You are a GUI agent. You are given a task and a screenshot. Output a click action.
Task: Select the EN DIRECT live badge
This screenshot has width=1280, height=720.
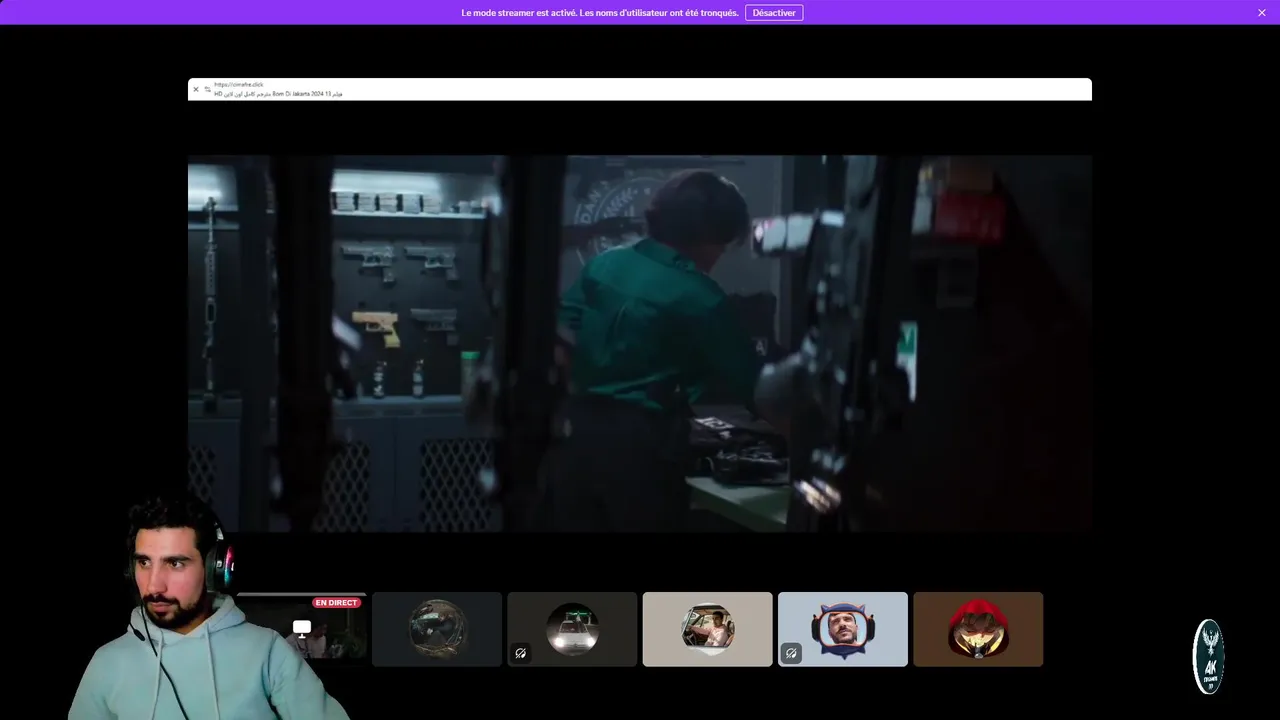click(336, 603)
